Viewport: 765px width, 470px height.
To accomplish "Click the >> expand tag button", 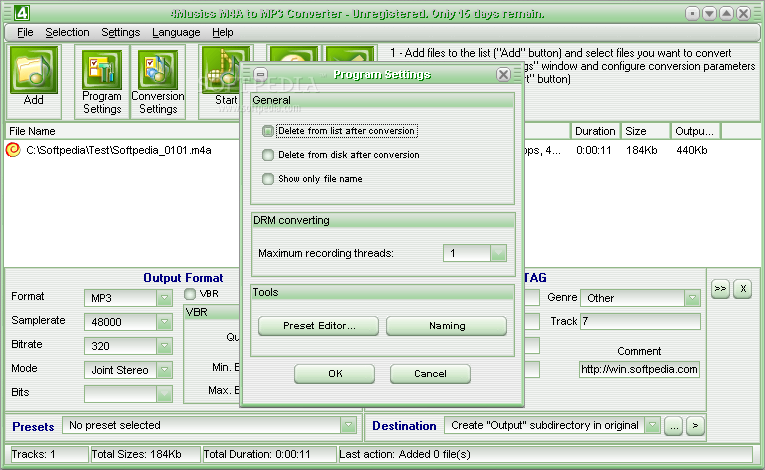I will (x=720, y=288).
